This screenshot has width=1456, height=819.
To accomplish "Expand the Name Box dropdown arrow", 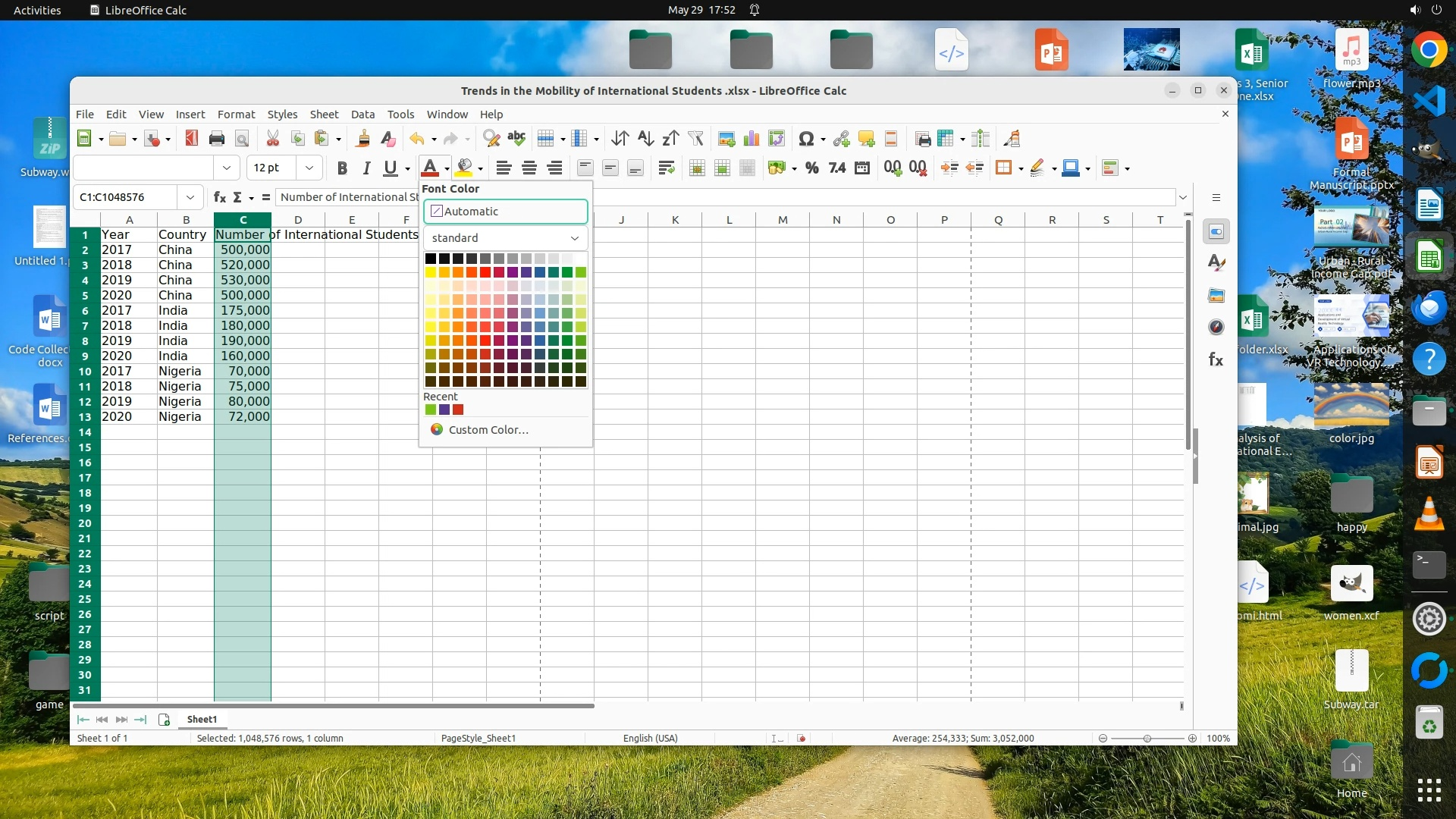I will [x=190, y=197].
